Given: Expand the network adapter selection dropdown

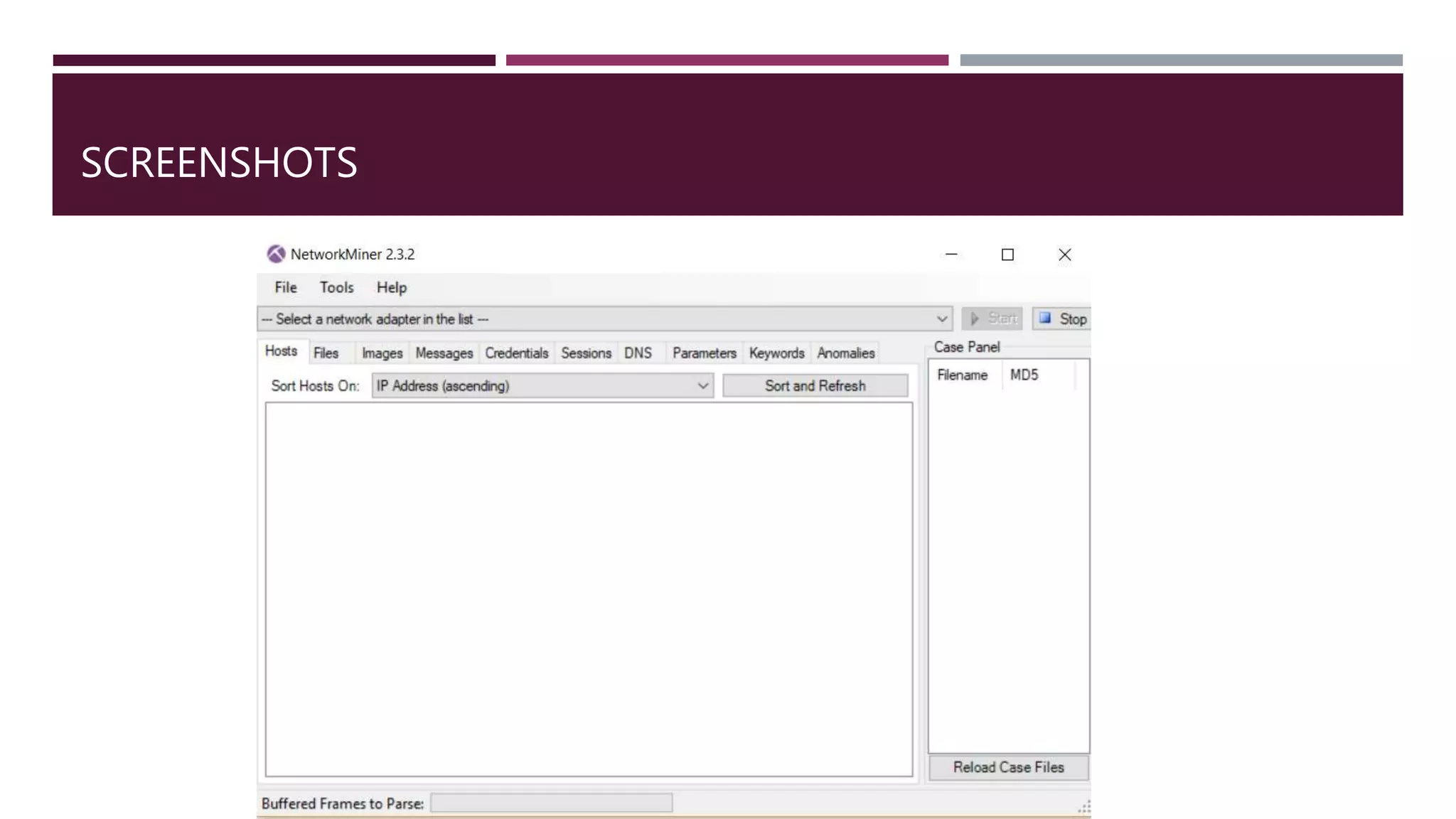Looking at the screenshot, I should [x=941, y=319].
